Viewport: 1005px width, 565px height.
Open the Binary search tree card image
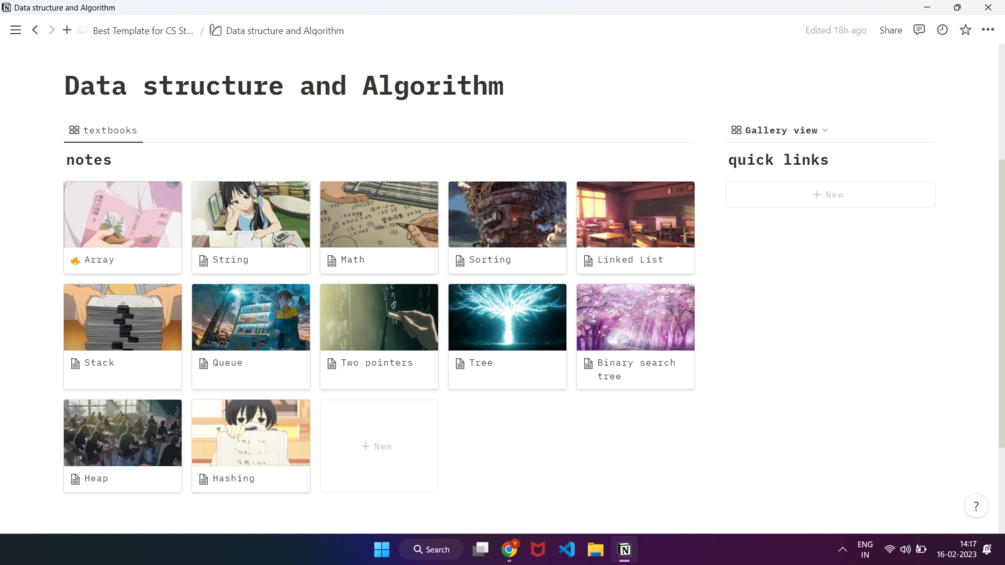point(635,317)
